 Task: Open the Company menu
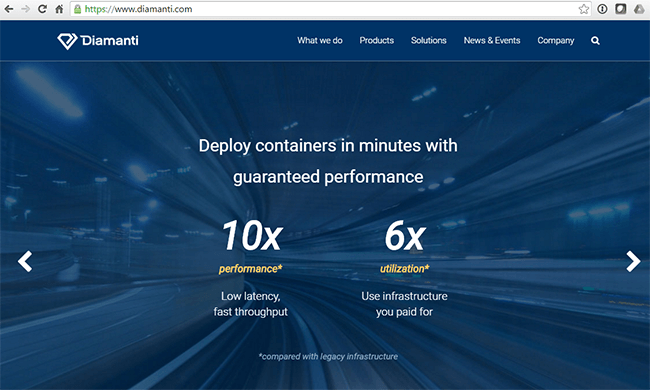[x=555, y=41]
